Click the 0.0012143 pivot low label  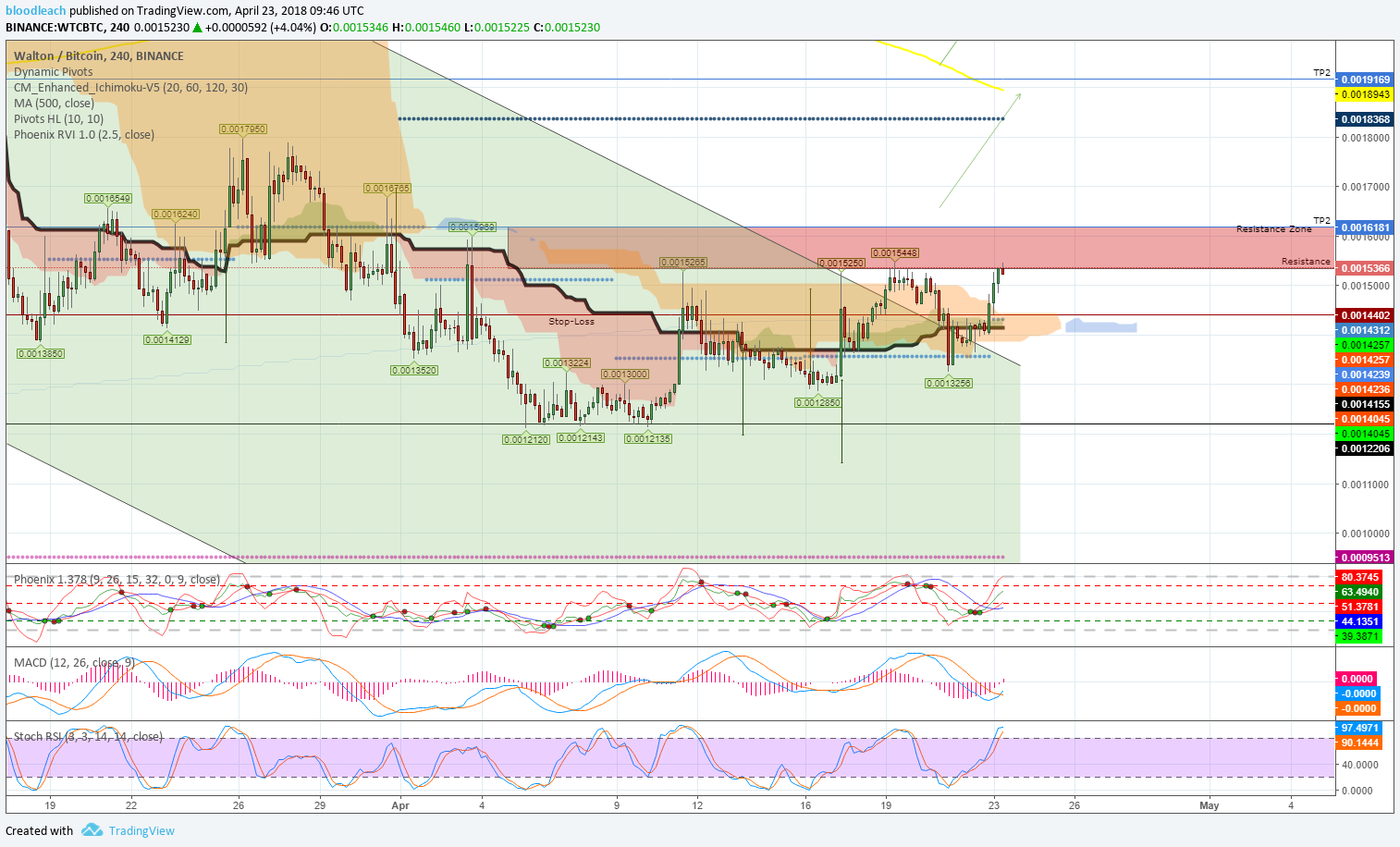pos(581,438)
